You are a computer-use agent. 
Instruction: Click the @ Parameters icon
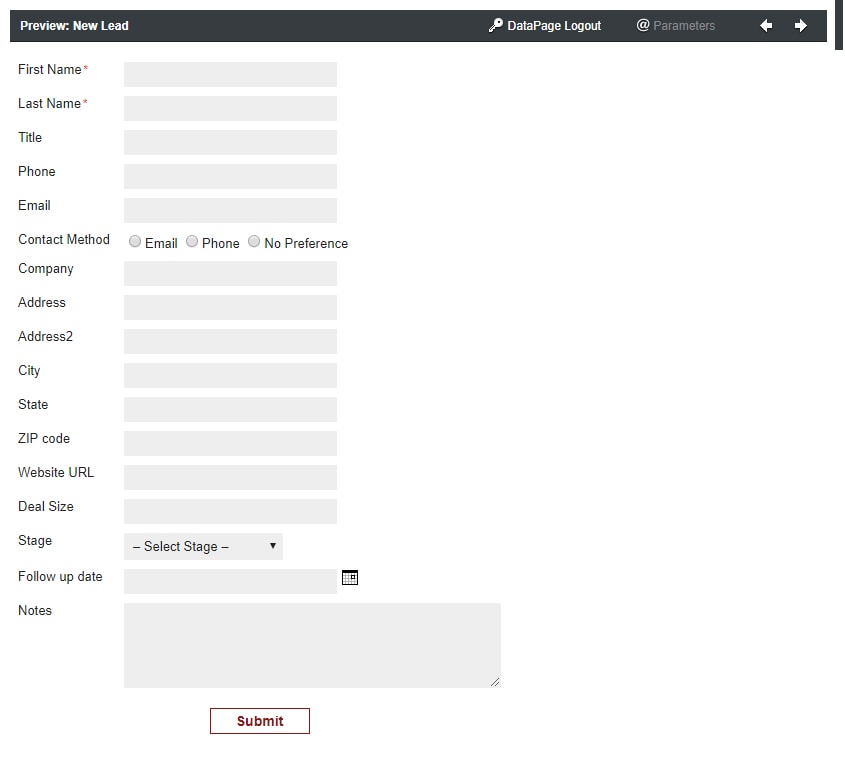643,25
